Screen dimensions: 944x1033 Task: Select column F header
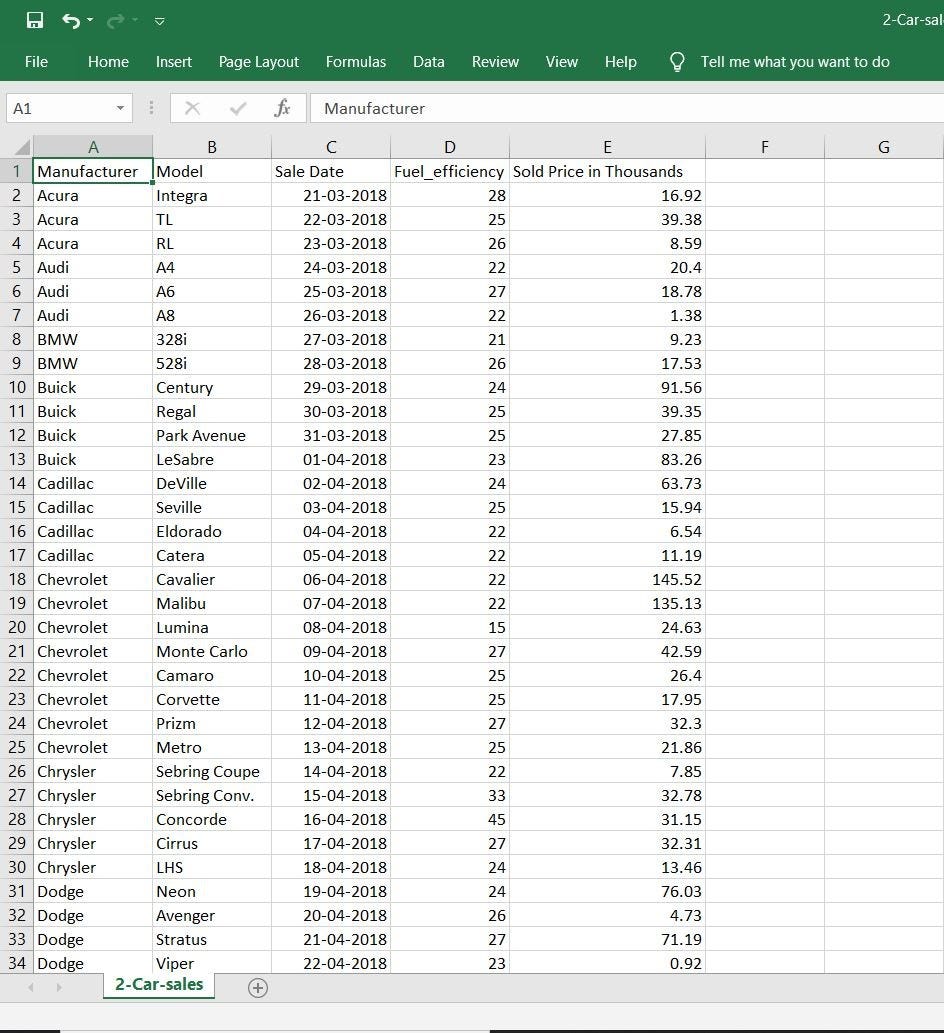point(765,146)
